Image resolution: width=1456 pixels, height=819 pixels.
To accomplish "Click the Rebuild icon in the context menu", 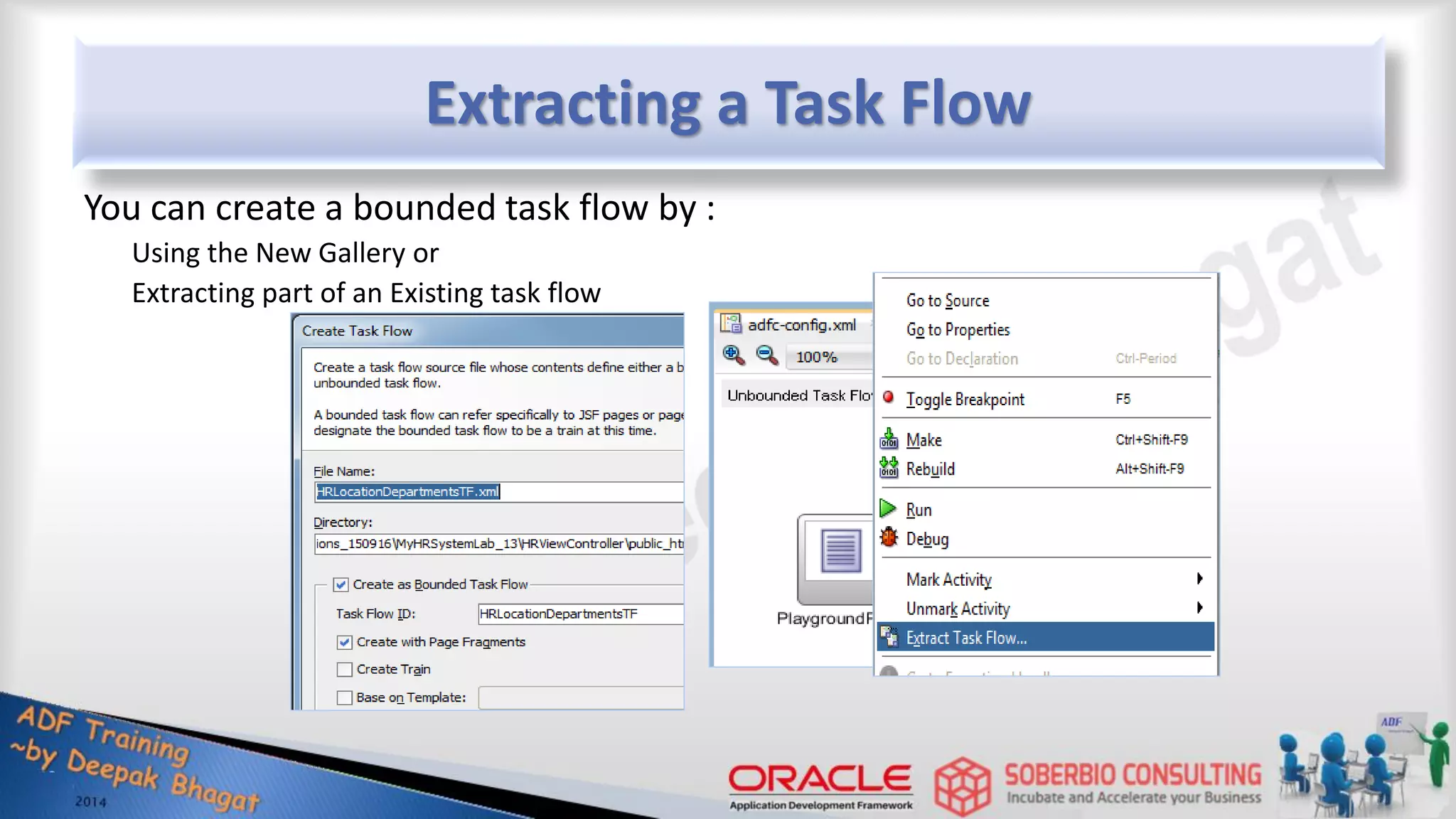I will 889,468.
